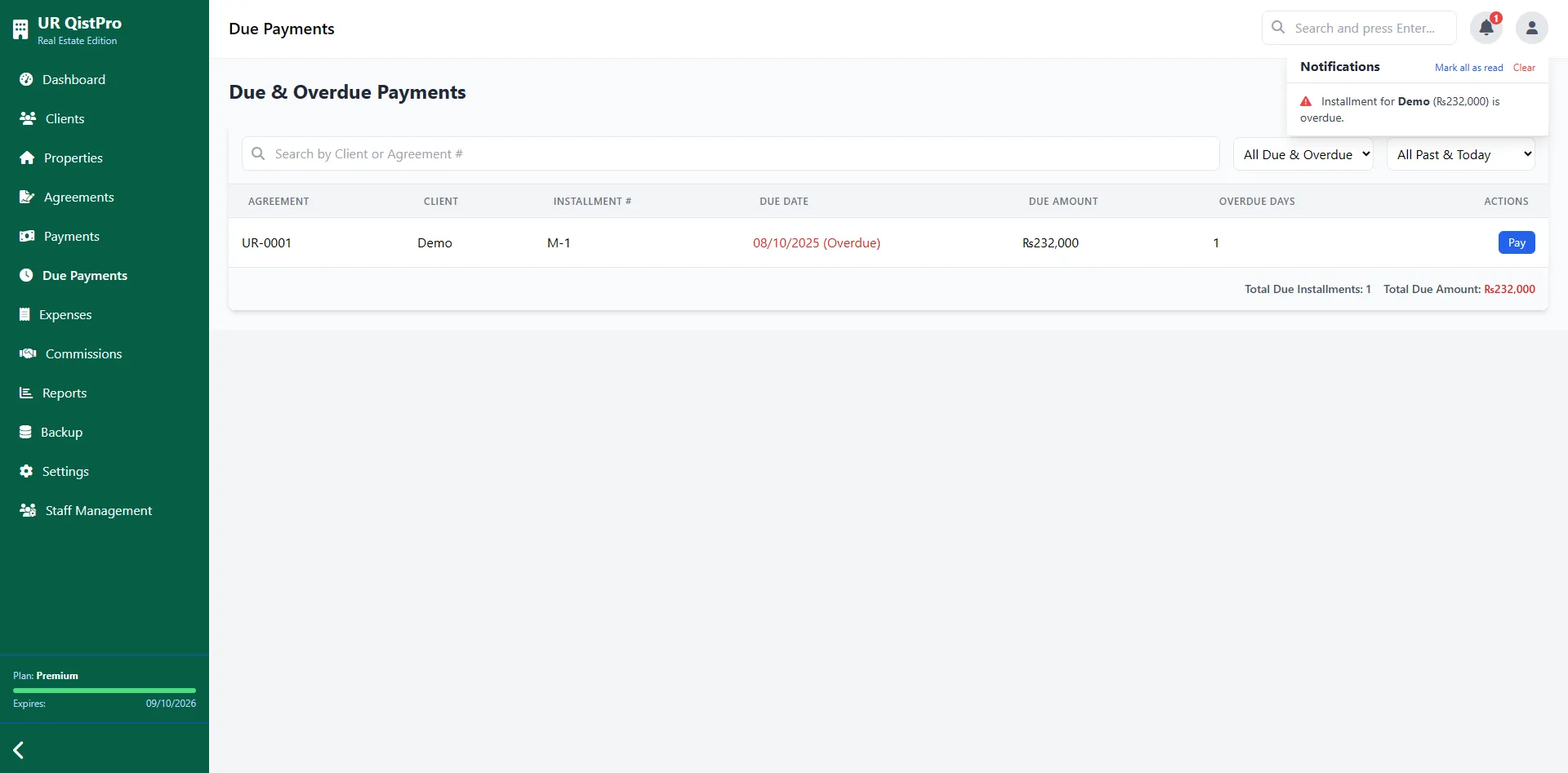The image size is (1568, 773).
Task: Mark all notifications as read
Action: click(1468, 67)
